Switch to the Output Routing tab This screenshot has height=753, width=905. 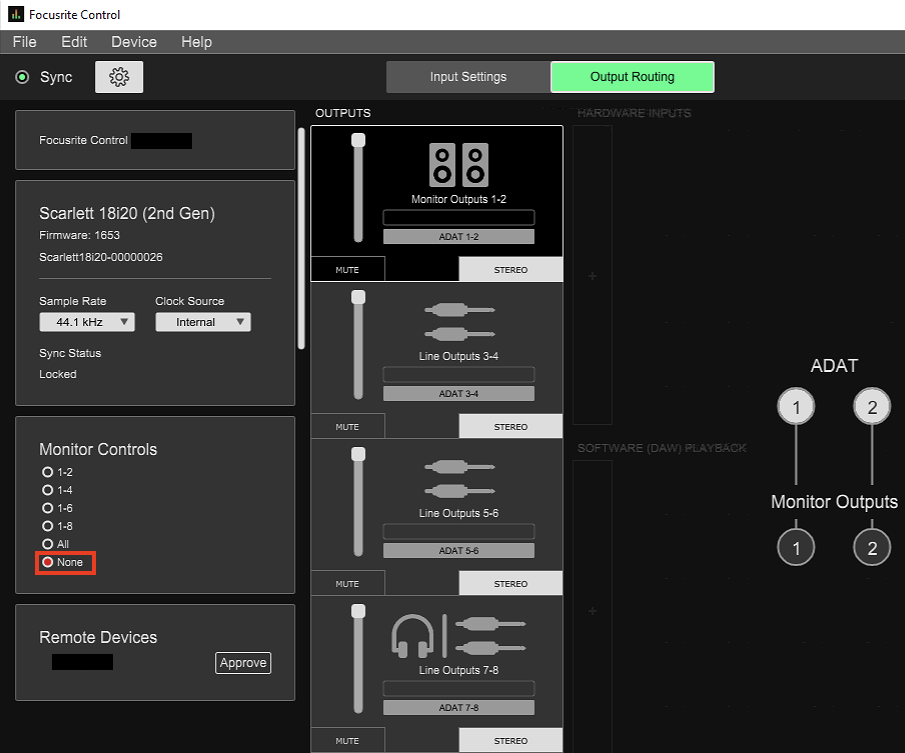(x=632, y=77)
